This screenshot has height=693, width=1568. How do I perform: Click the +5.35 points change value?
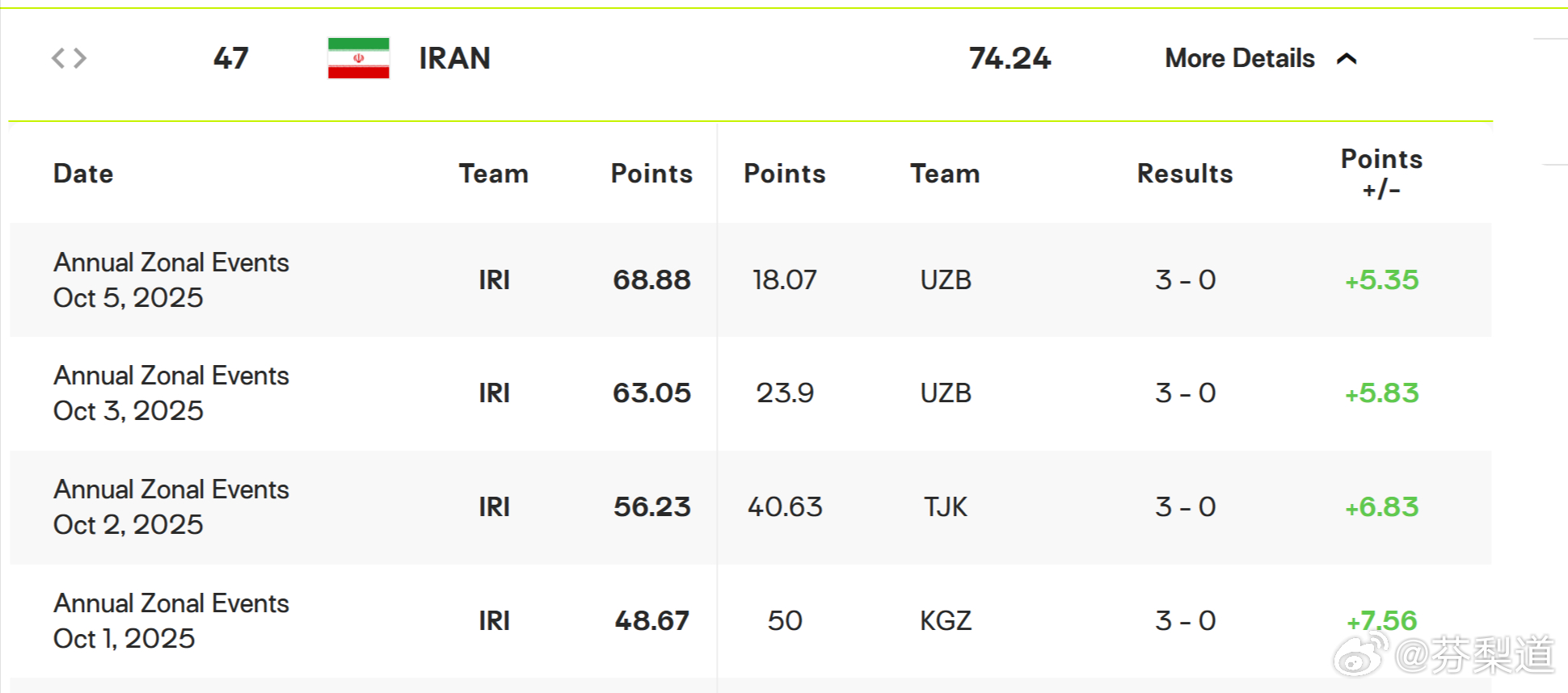1381,280
